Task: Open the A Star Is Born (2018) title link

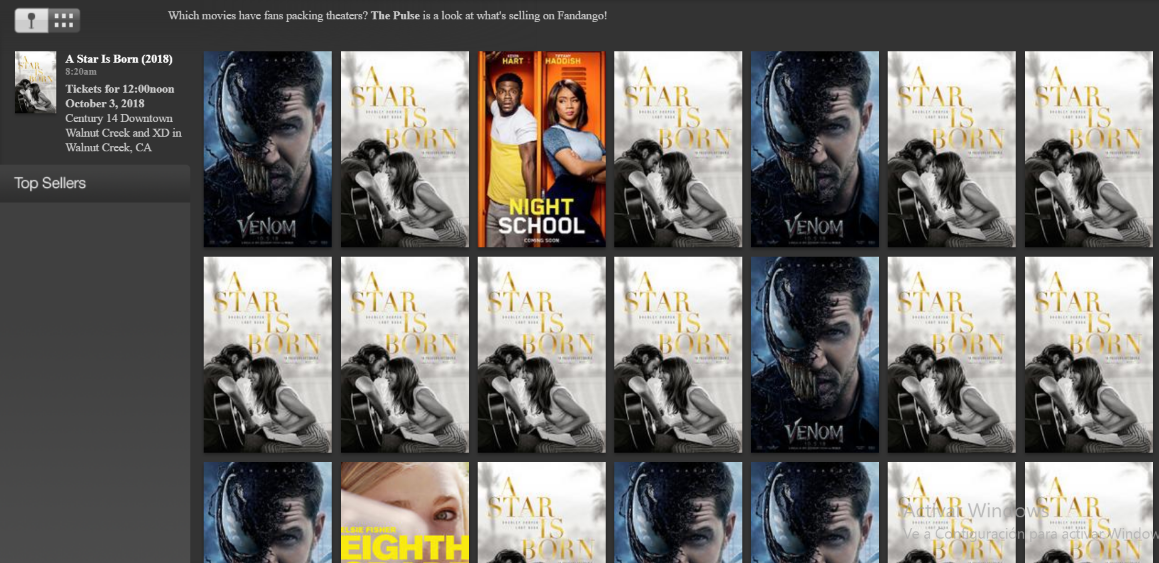Action: (x=119, y=59)
